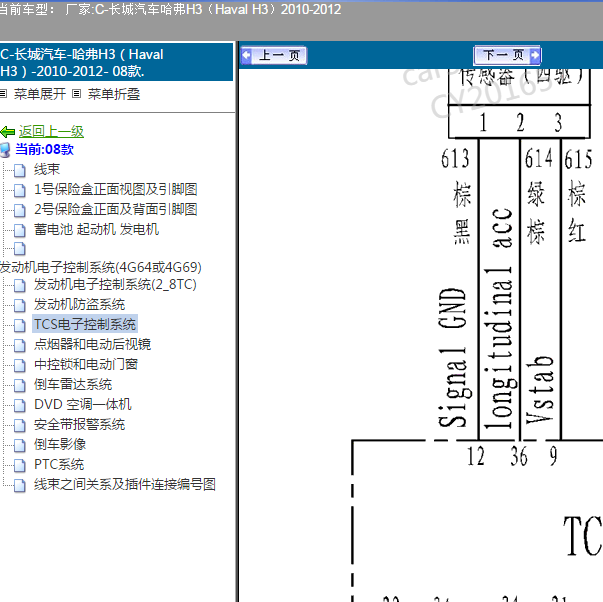Screen dimensions: 603x602
Task: Click the longitudinal acc label in diagram
Action: 499,319
